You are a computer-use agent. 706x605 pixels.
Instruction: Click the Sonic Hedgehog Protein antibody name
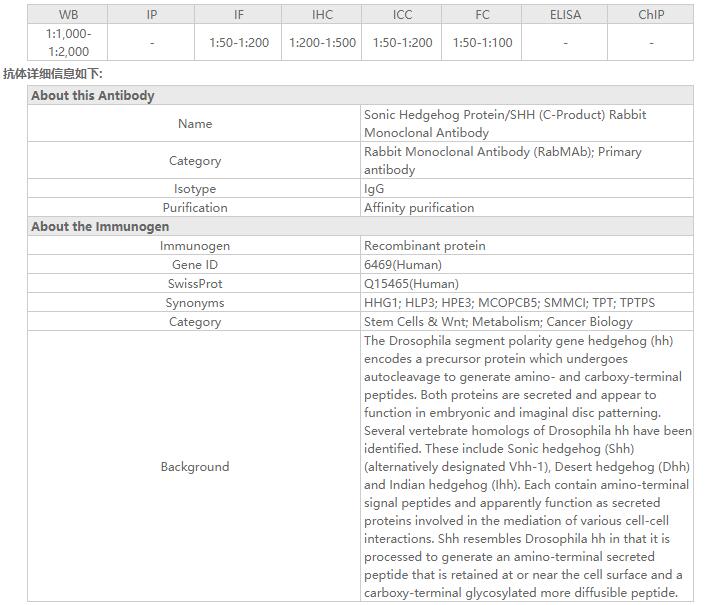505,124
